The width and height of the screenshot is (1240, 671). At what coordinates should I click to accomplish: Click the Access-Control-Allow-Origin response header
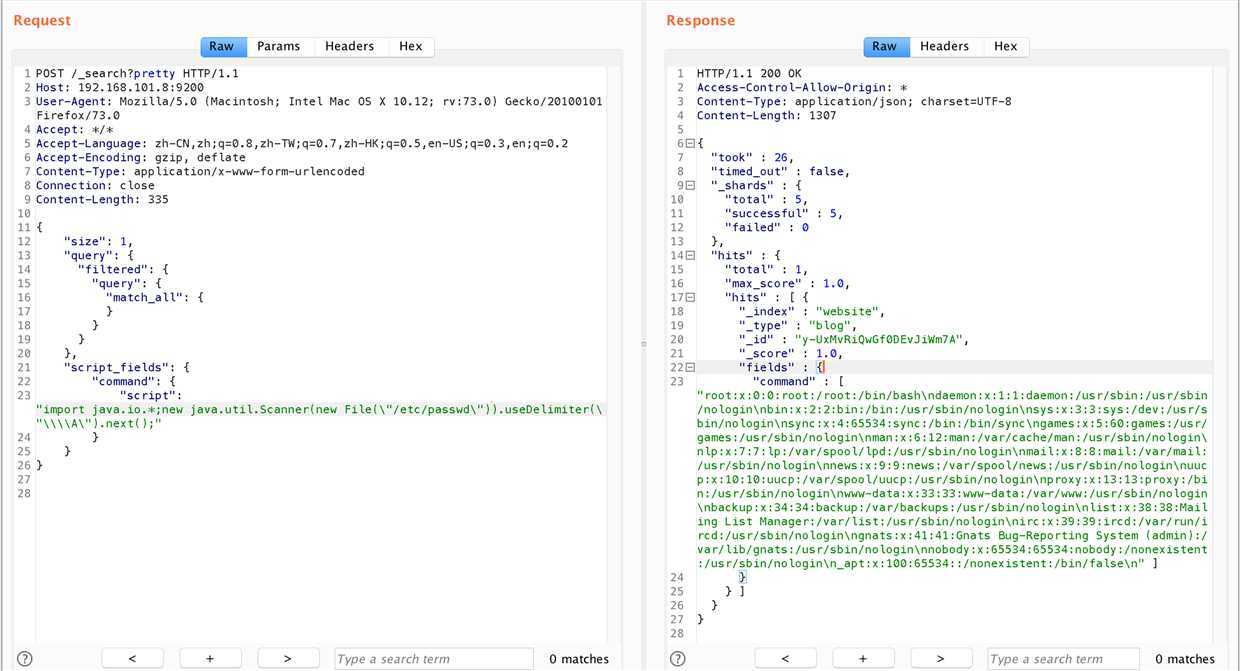pos(802,88)
